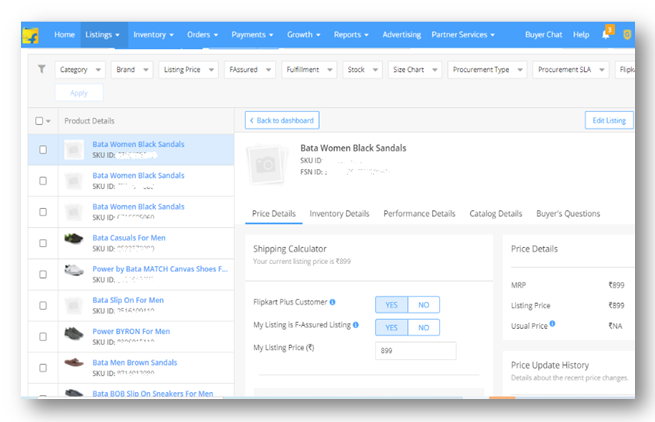Set F-Assured Listing to NO
Screen dimensions: 655x422
pos(424,328)
